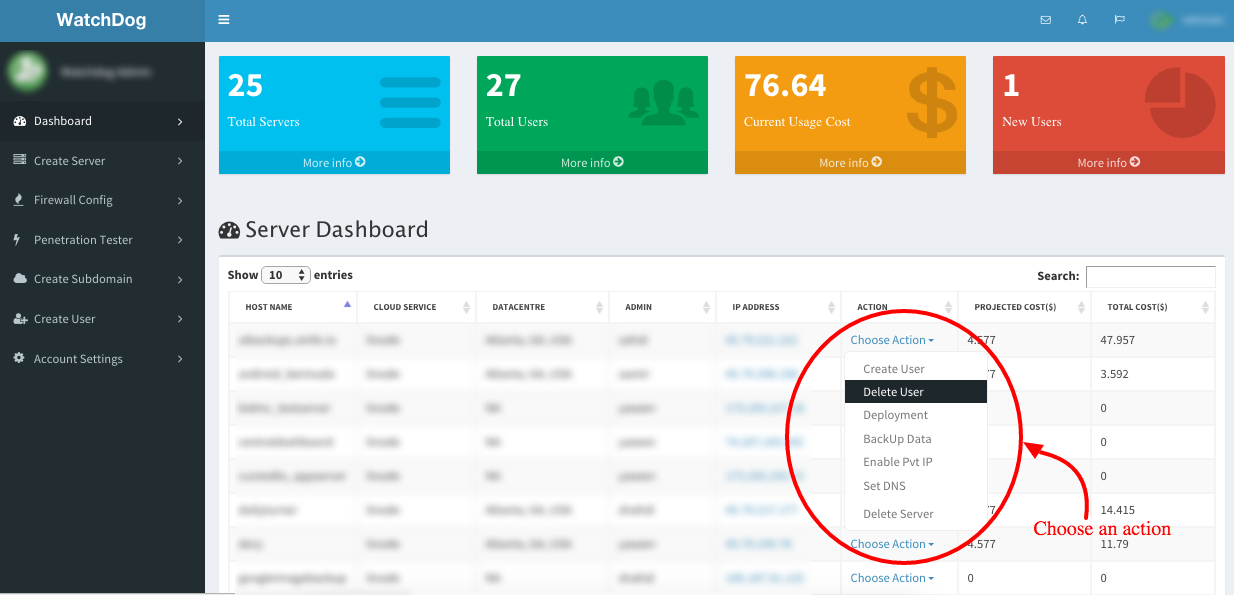
Task: Click the 11.79 total cost cell
Action: pyautogui.click(x=1153, y=544)
